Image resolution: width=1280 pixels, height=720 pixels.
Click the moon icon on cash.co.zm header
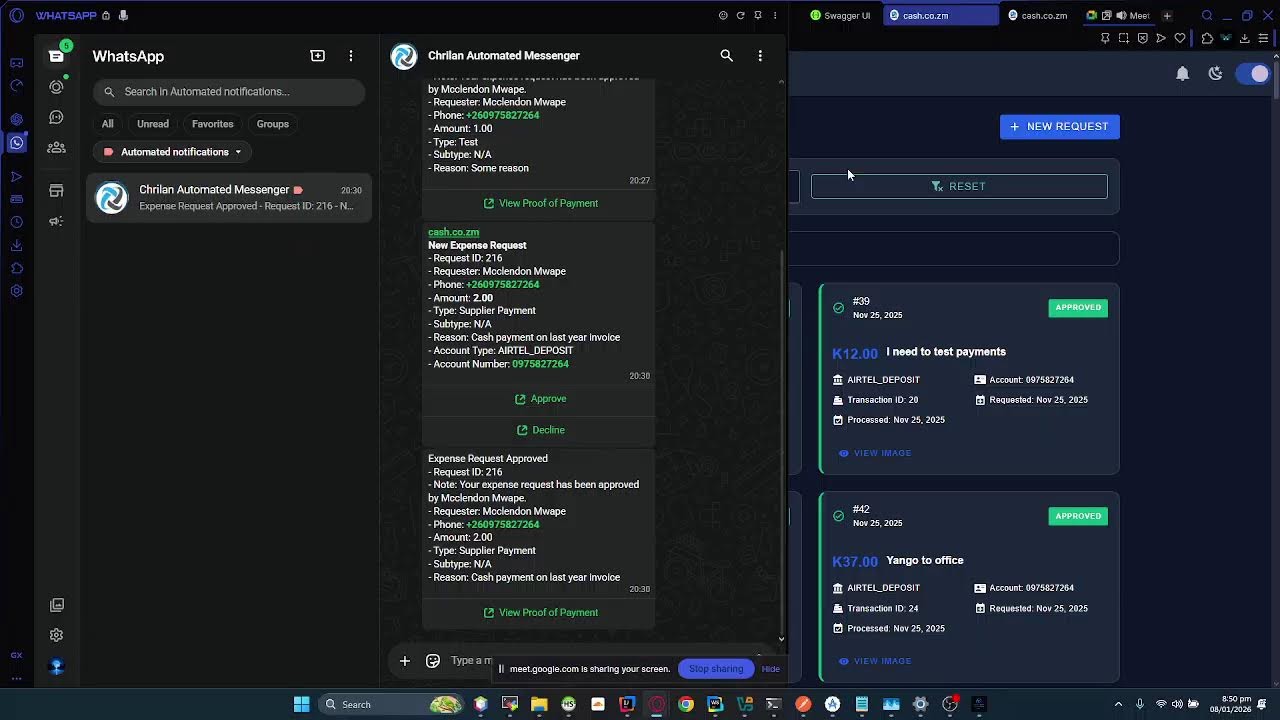[x=1216, y=73]
